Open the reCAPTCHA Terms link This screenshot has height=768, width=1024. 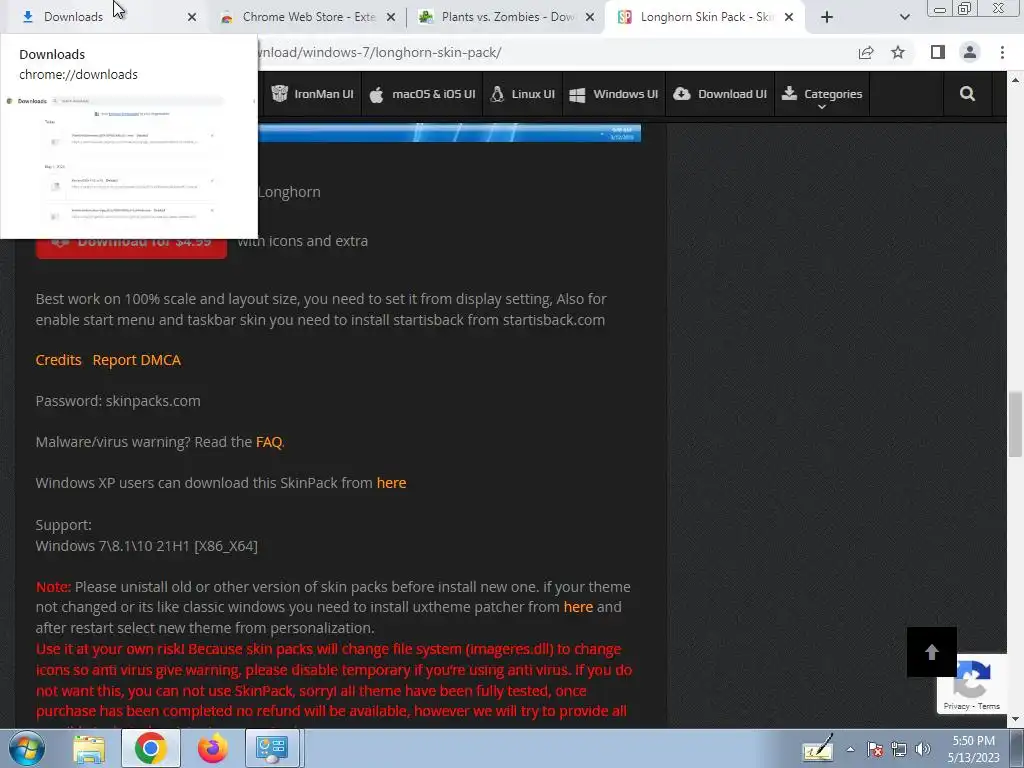[989, 706]
